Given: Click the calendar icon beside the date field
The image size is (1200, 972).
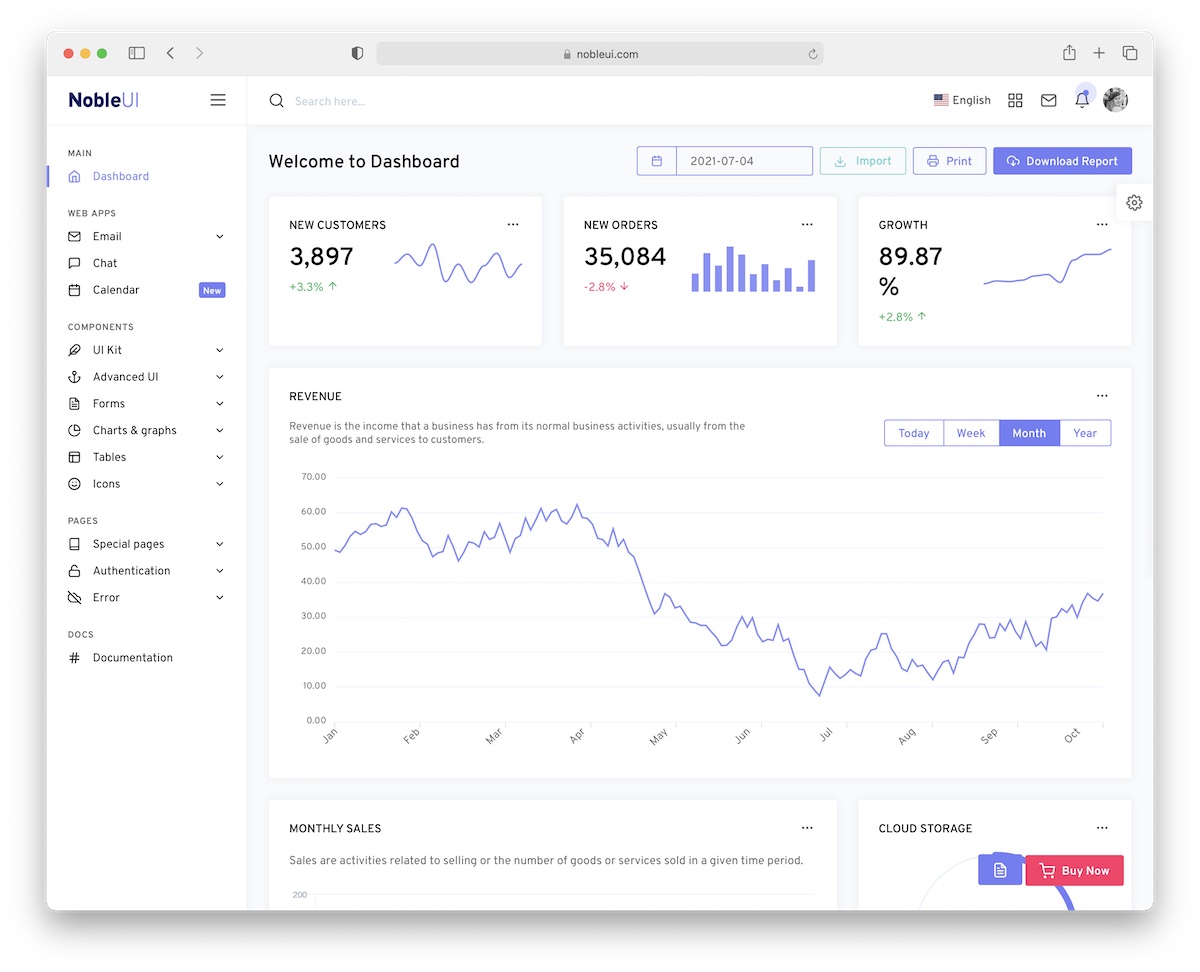Looking at the screenshot, I should [x=657, y=161].
